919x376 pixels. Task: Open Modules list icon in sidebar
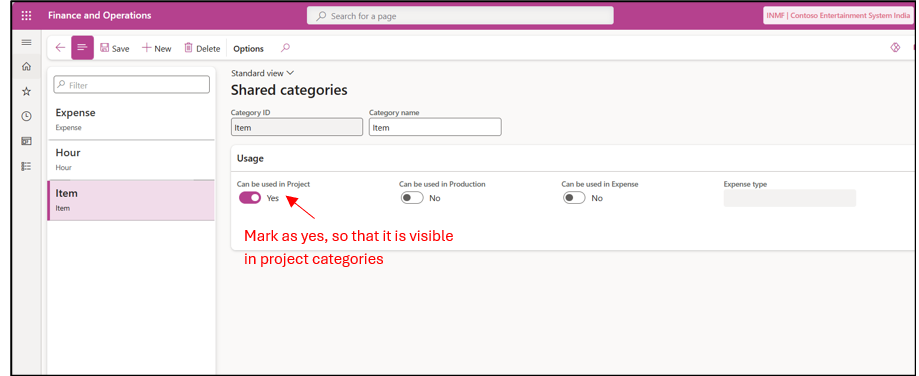click(26, 166)
